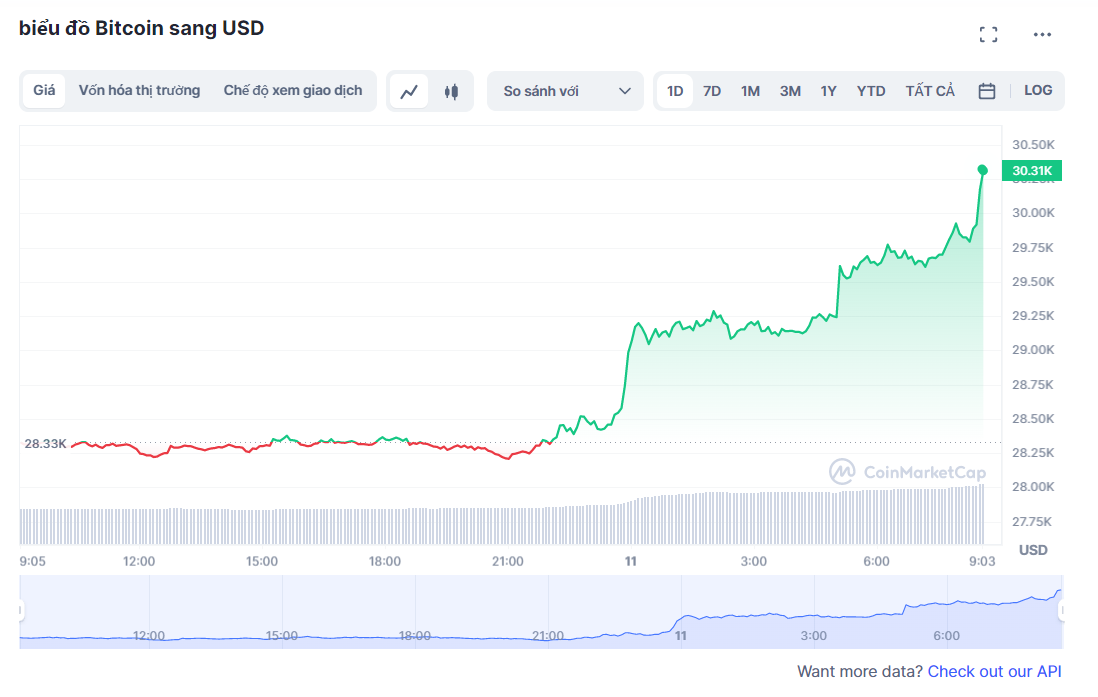The image size is (1098, 697).
Task: Click the "TẤT CẢ" range button
Action: (929, 90)
